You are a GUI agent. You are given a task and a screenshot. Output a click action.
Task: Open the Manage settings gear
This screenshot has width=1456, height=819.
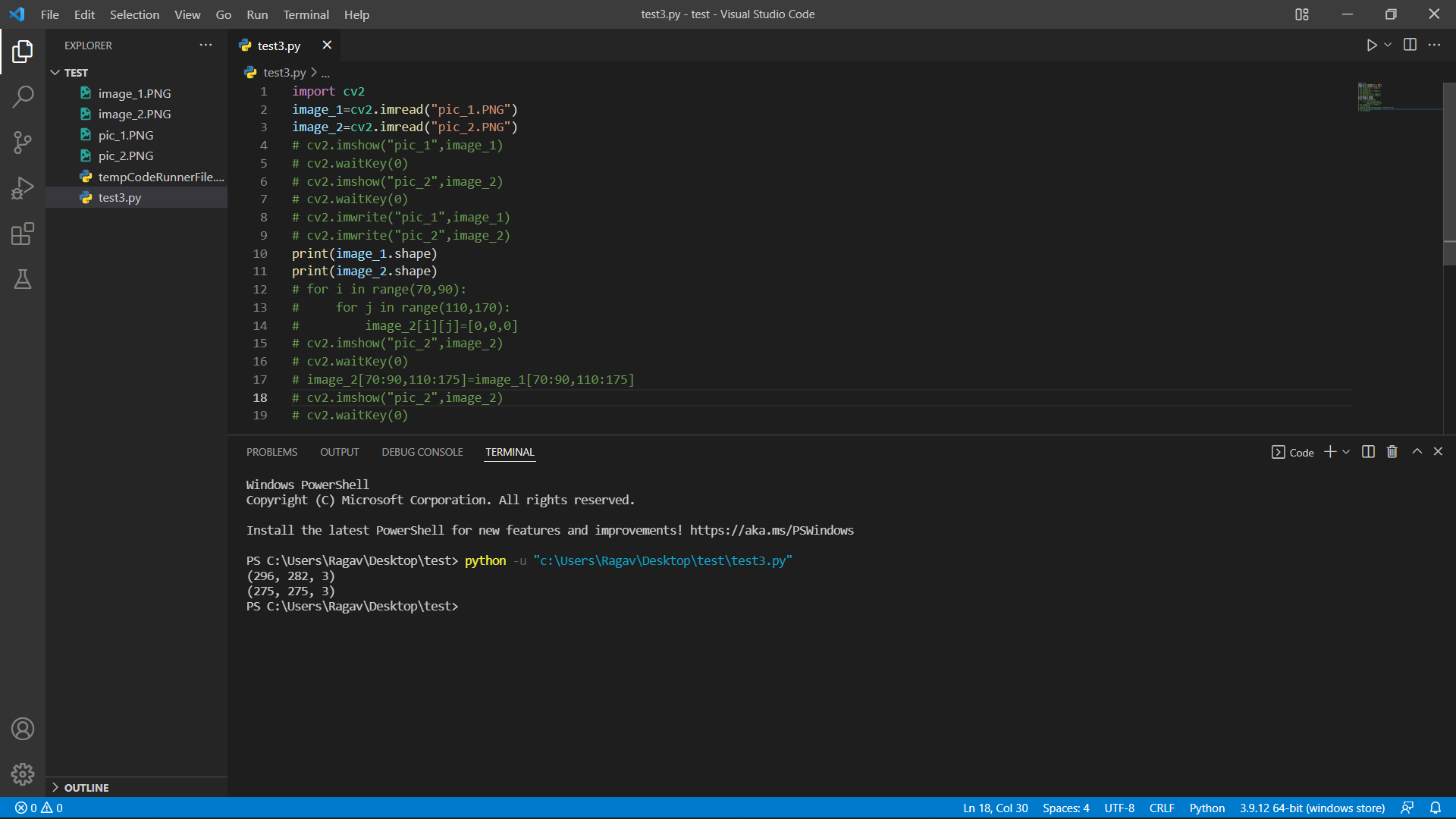(23, 774)
